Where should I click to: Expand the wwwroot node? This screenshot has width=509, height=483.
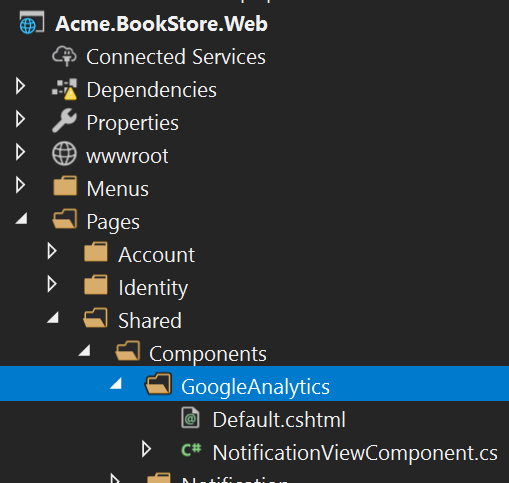[21, 152]
